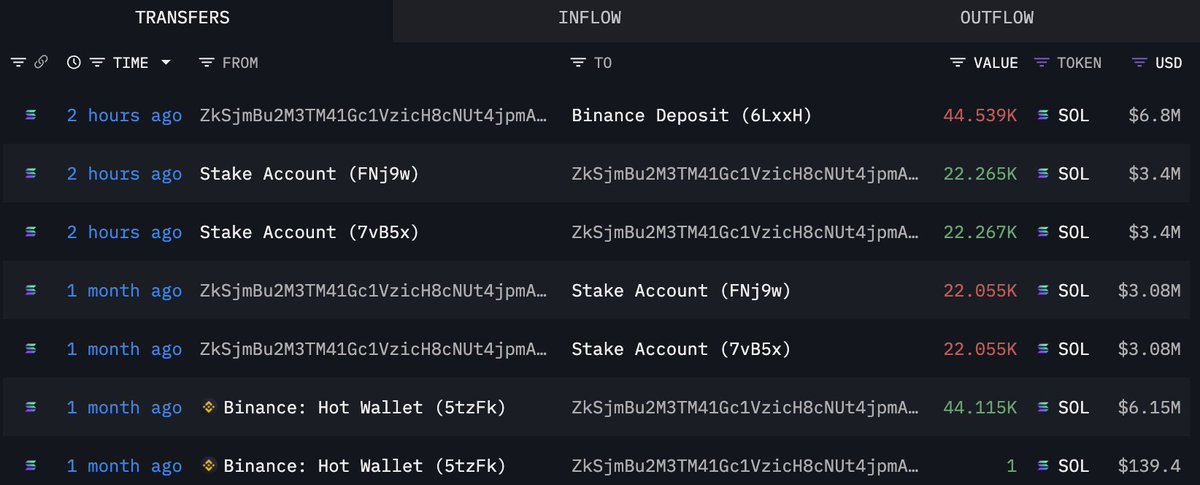This screenshot has width=1200, height=485.
Task: Switch to the OUTFLOW tab
Action: [996, 18]
